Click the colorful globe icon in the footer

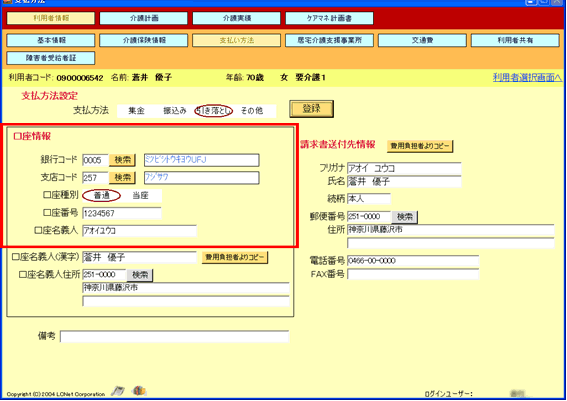pyautogui.click(x=139, y=390)
